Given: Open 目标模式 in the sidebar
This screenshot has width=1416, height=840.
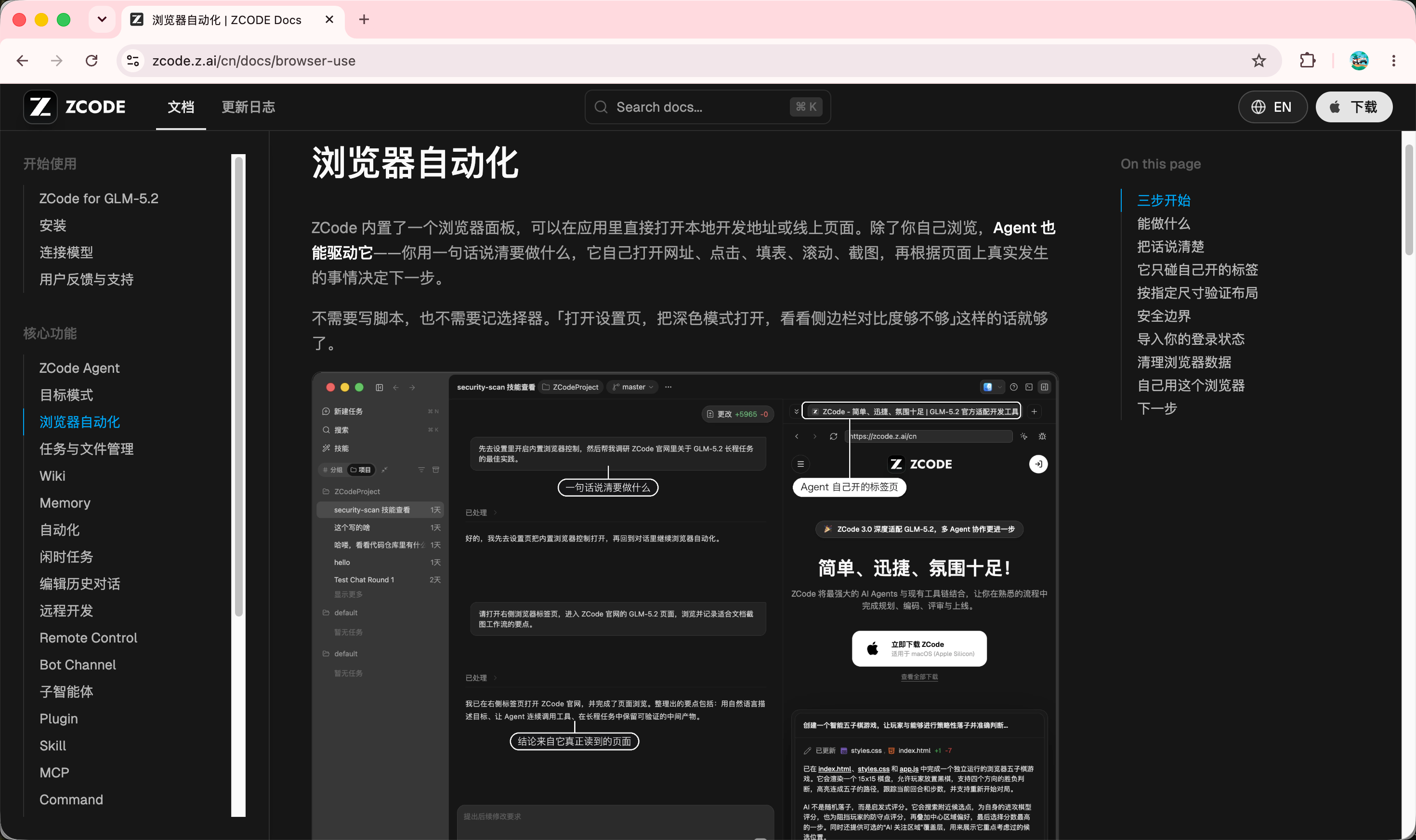Looking at the screenshot, I should coord(66,395).
